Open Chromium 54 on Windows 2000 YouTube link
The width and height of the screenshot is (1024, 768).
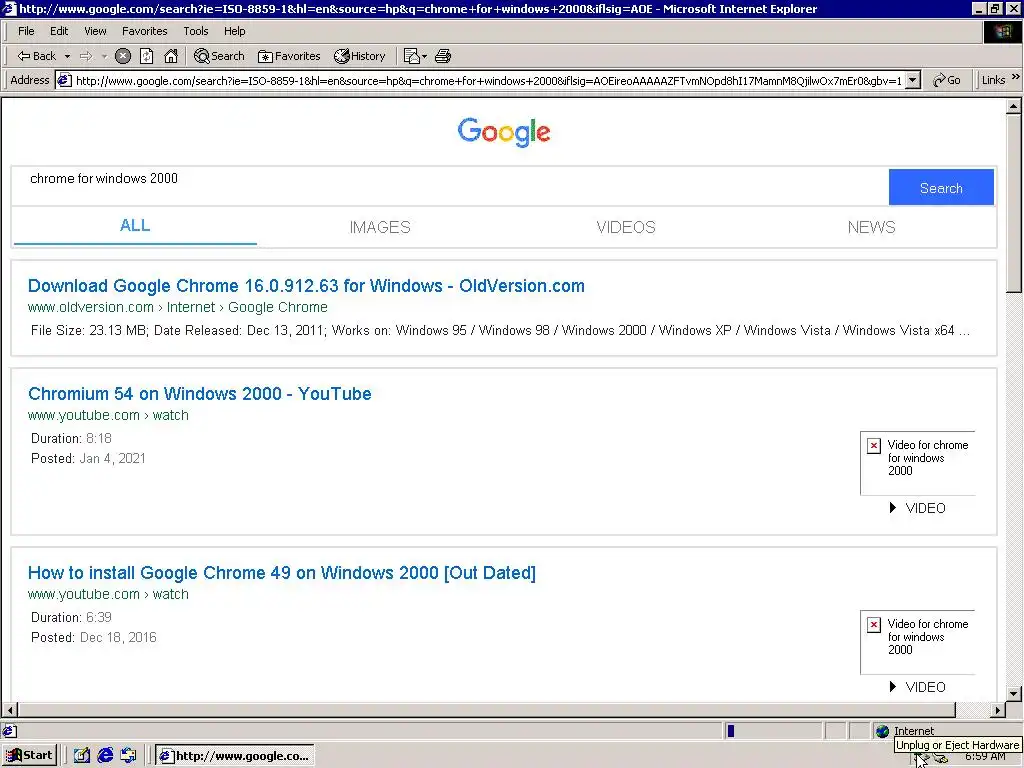200,394
